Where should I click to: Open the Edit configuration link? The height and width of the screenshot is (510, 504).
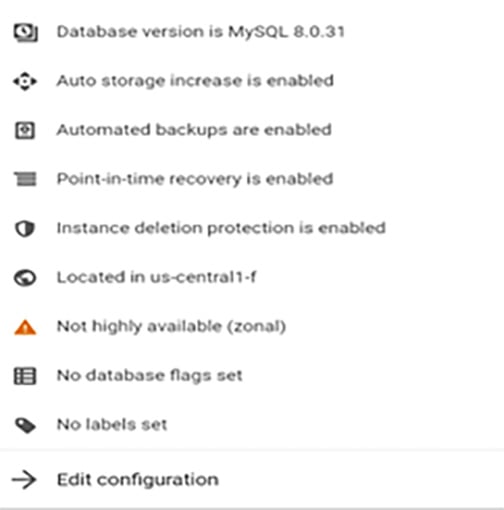(138, 480)
